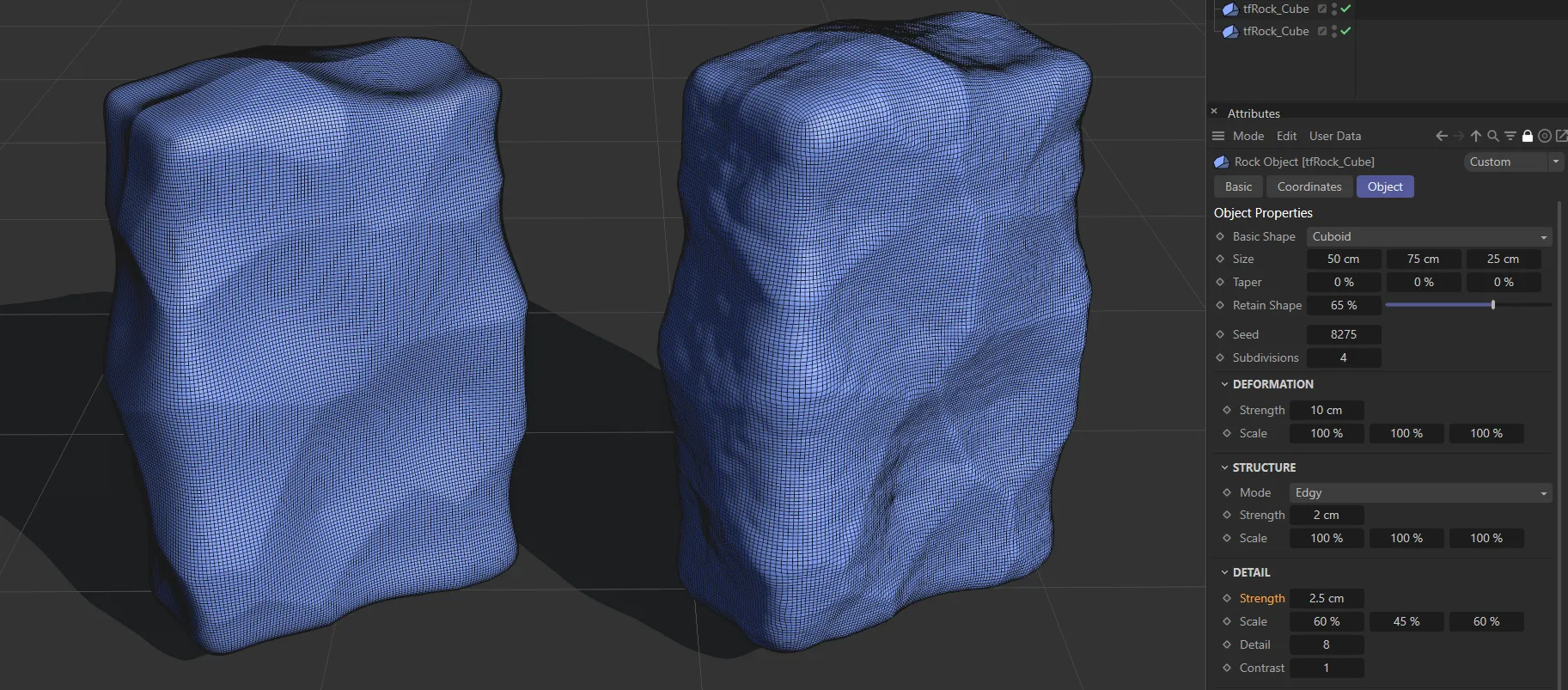Click keyframe diamond beside orange Detail Strength
This screenshot has width=1568, height=690.
pos(1227,598)
